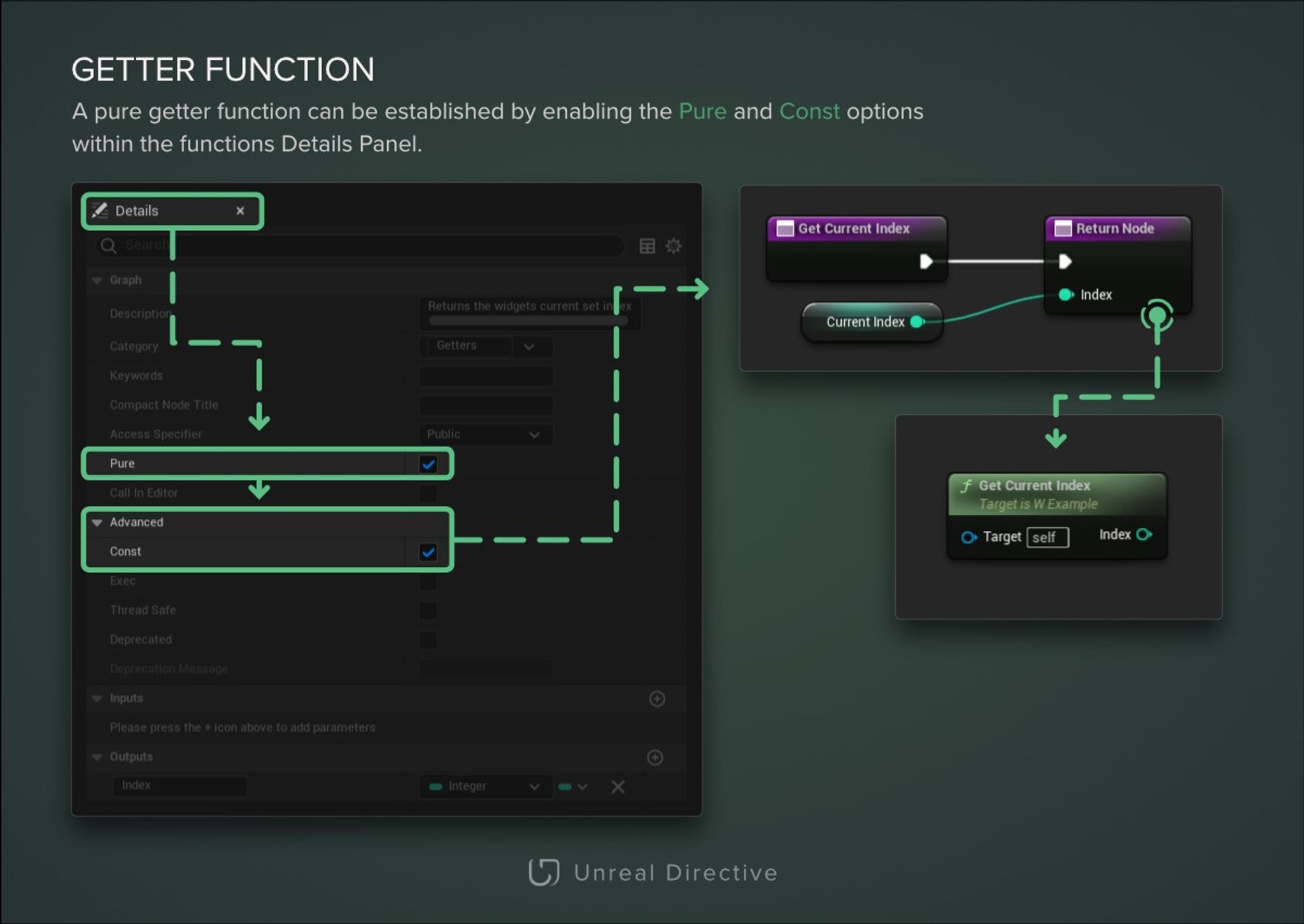
Task: Close the Details panel with its X button
Action: point(240,210)
